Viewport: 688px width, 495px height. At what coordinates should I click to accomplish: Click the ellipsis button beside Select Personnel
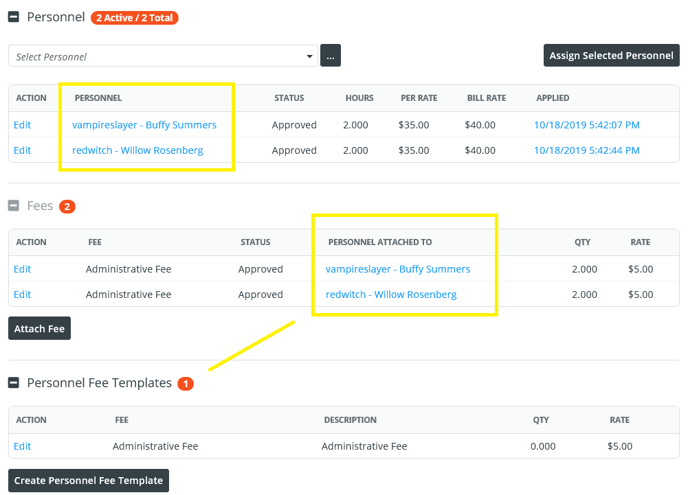(330, 56)
